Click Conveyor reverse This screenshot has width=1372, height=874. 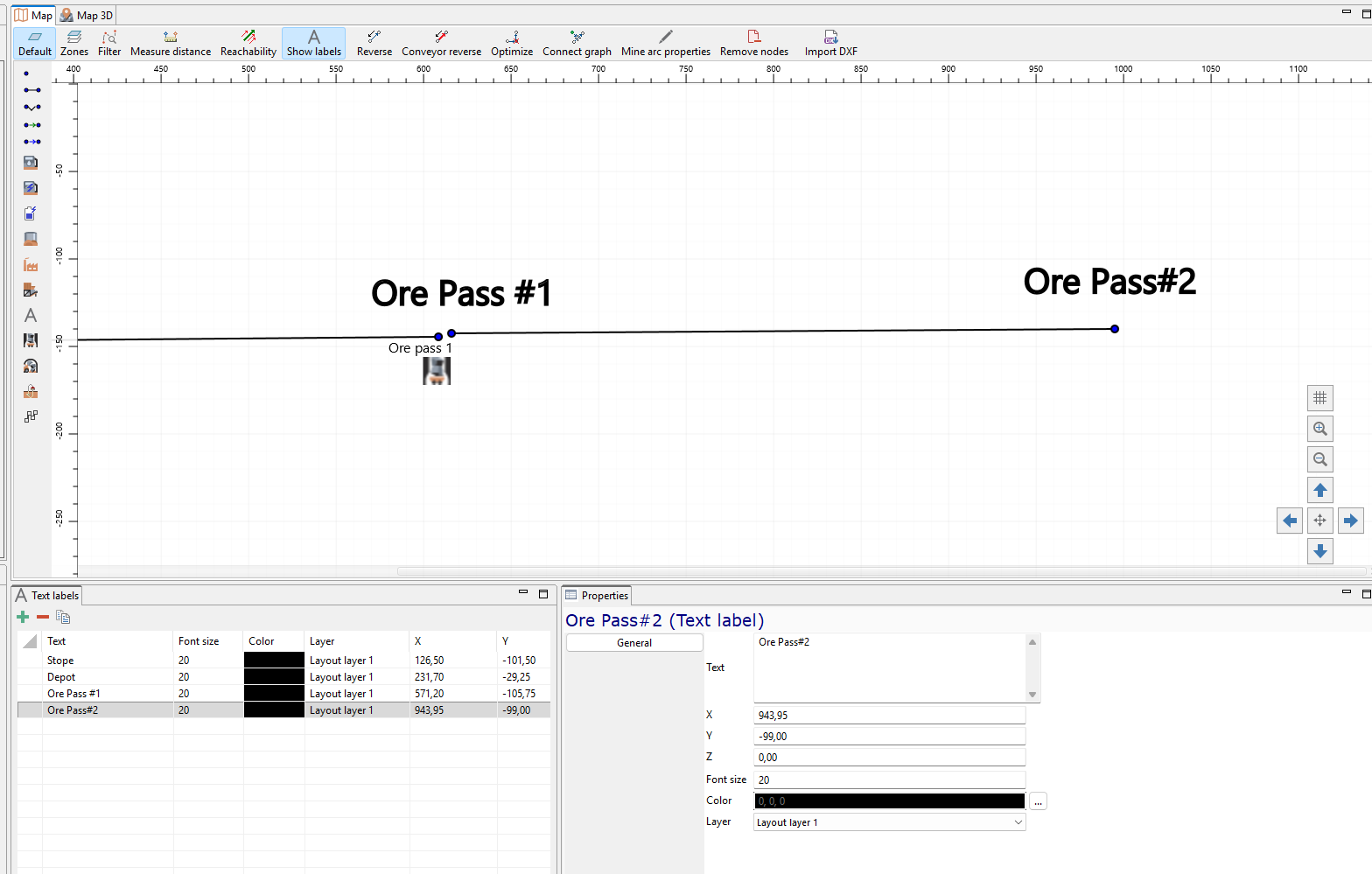[x=442, y=43]
